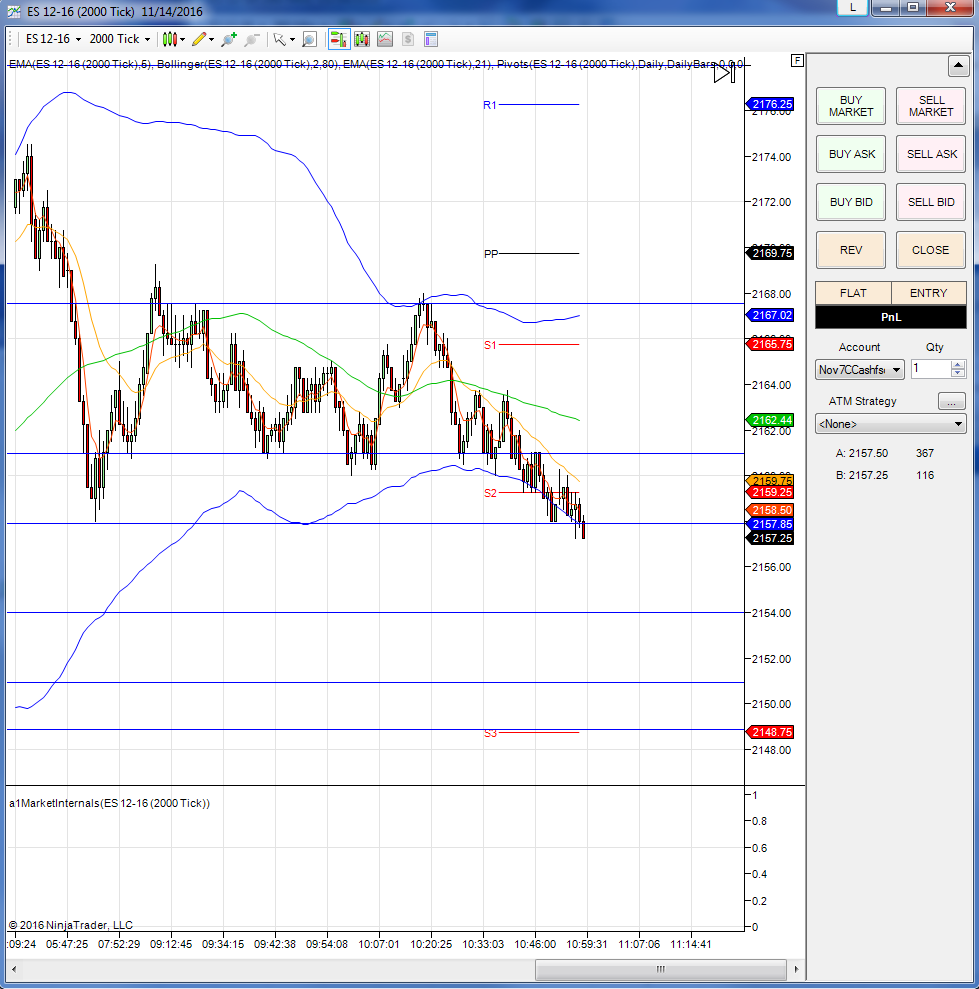Expand the chart style dropdown arrow

[182, 40]
